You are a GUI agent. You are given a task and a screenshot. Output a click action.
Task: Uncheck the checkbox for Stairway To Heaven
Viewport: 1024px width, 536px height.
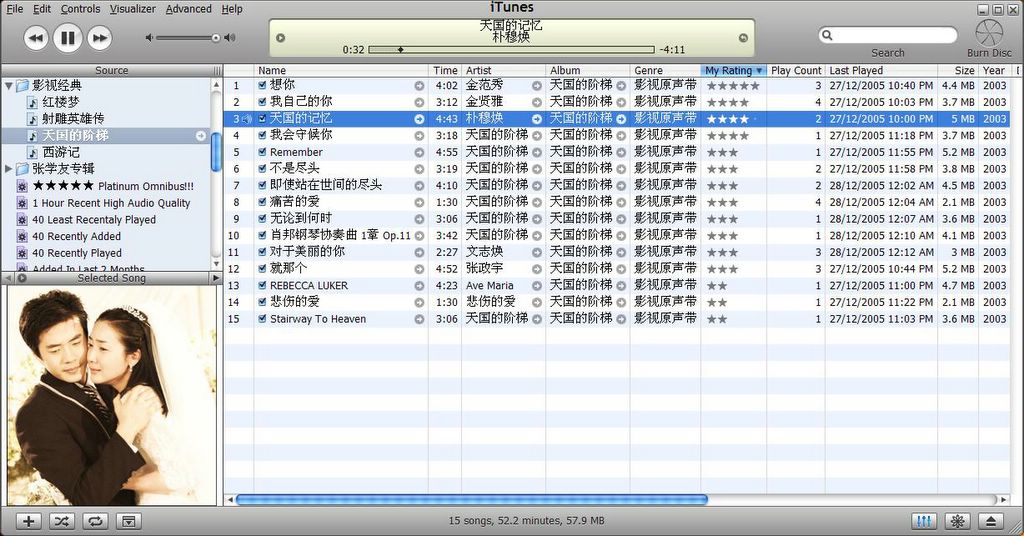click(x=262, y=319)
